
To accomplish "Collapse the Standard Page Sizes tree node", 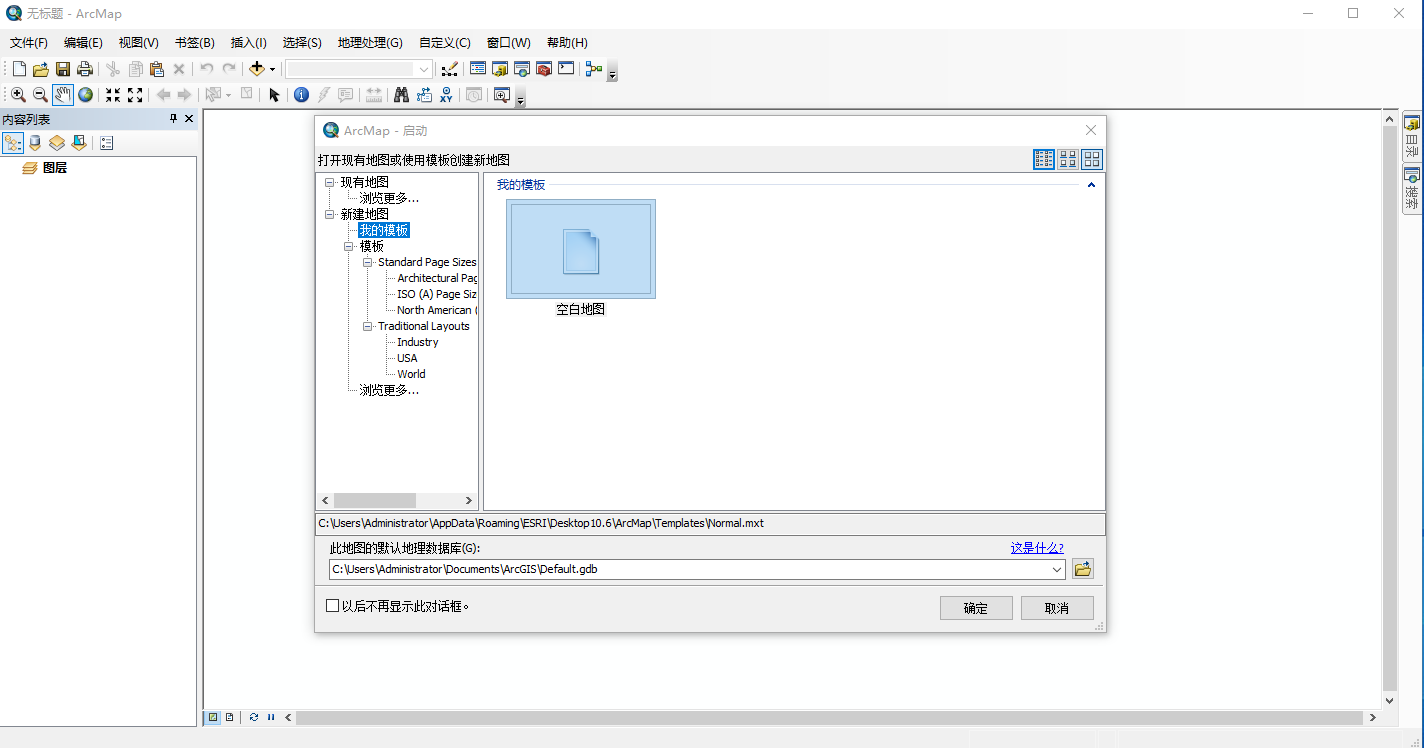I will (367, 261).
